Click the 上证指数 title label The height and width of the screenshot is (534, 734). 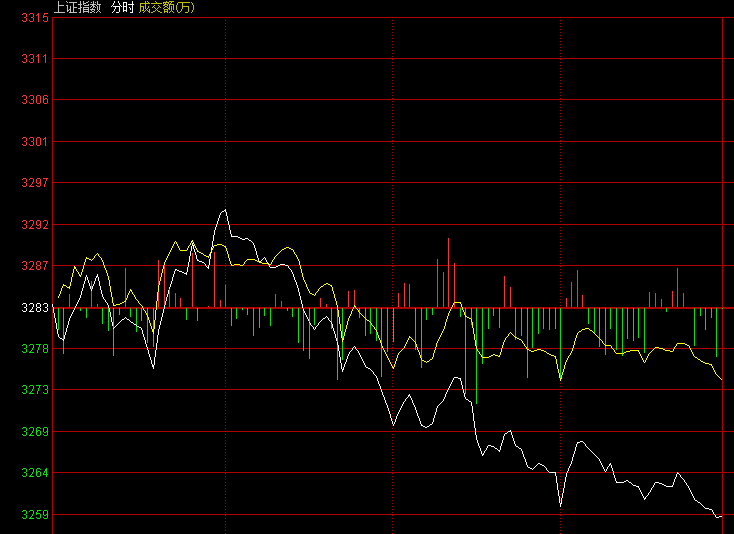coord(78,7)
